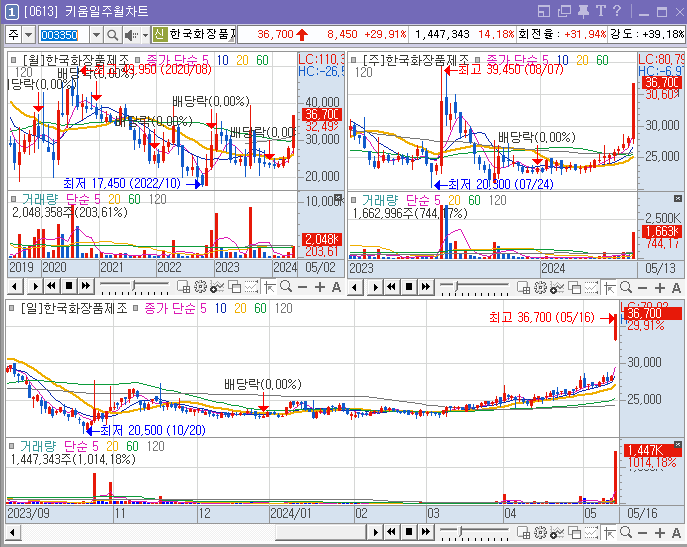Toggle the square marker before [월]한국화장품제조
The image size is (687, 547).
tap(14, 60)
